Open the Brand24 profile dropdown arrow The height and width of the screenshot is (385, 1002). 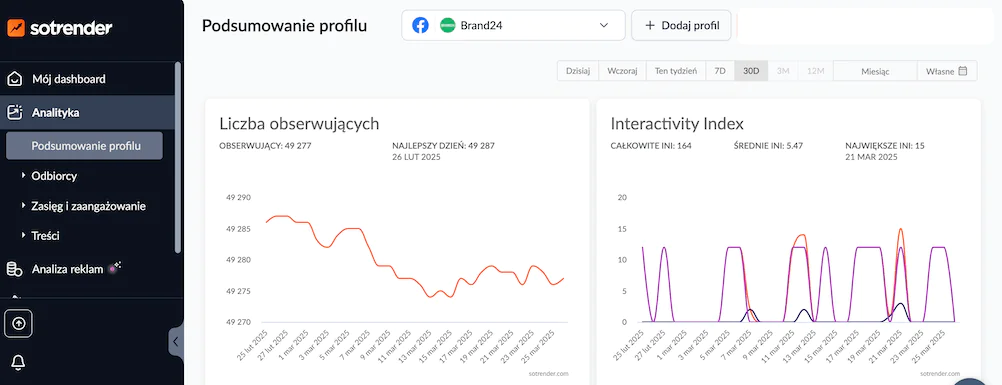604,26
